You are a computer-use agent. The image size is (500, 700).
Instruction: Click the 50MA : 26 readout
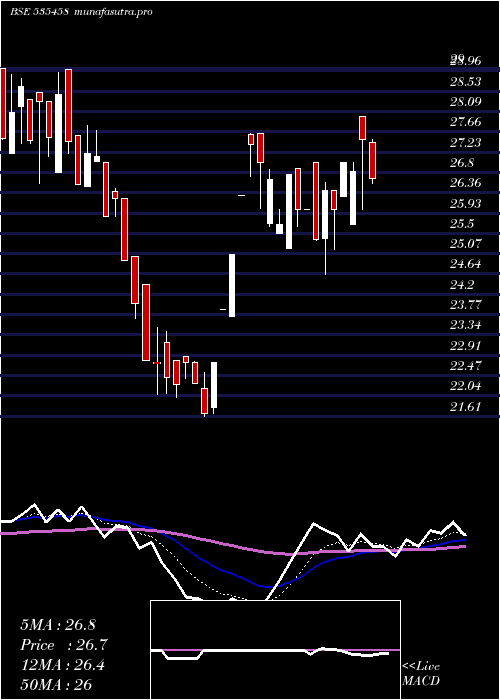click(x=56, y=685)
